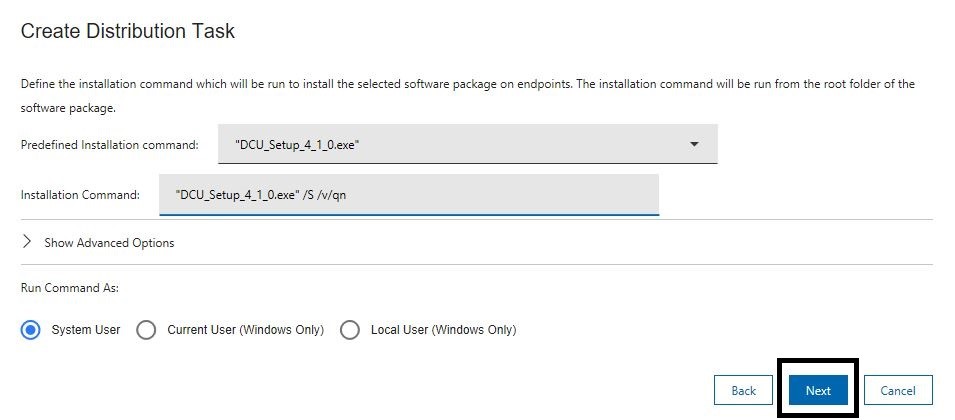The height and width of the screenshot is (420, 955).
Task: Open the Predefined Installation command dropdown arrow
Action: pos(695,144)
